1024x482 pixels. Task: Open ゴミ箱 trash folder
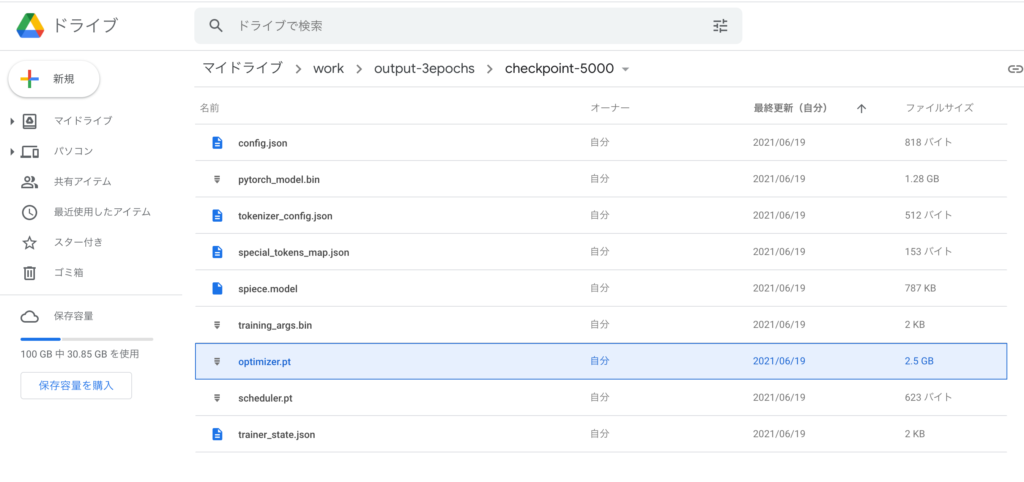tap(70, 273)
